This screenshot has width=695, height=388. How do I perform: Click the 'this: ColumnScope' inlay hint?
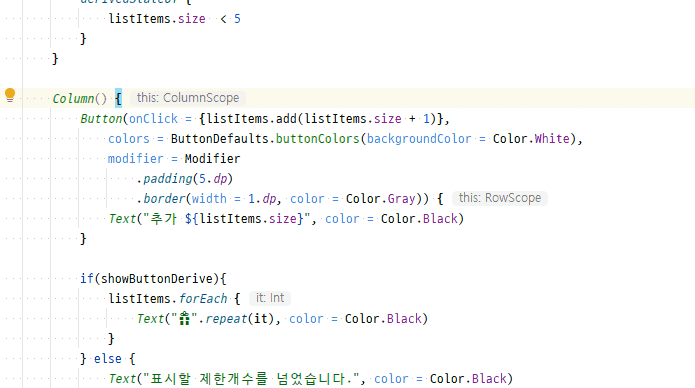pyautogui.click(x=188, y=98)
